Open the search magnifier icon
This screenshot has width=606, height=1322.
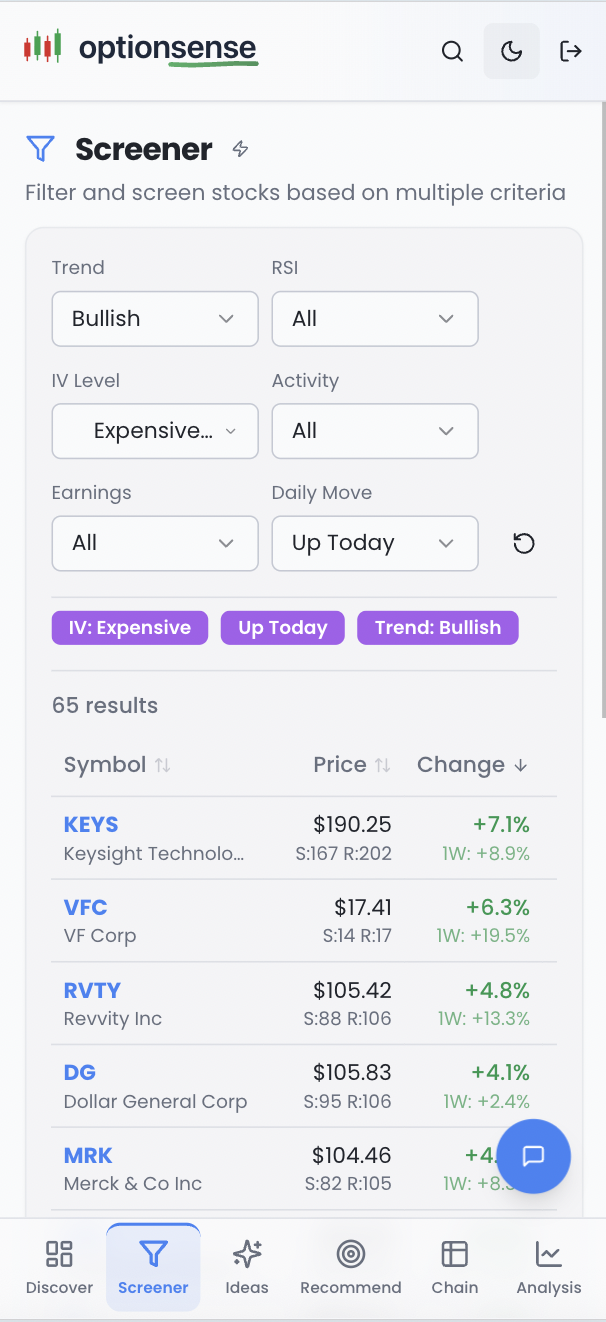[x=452, y=51]
